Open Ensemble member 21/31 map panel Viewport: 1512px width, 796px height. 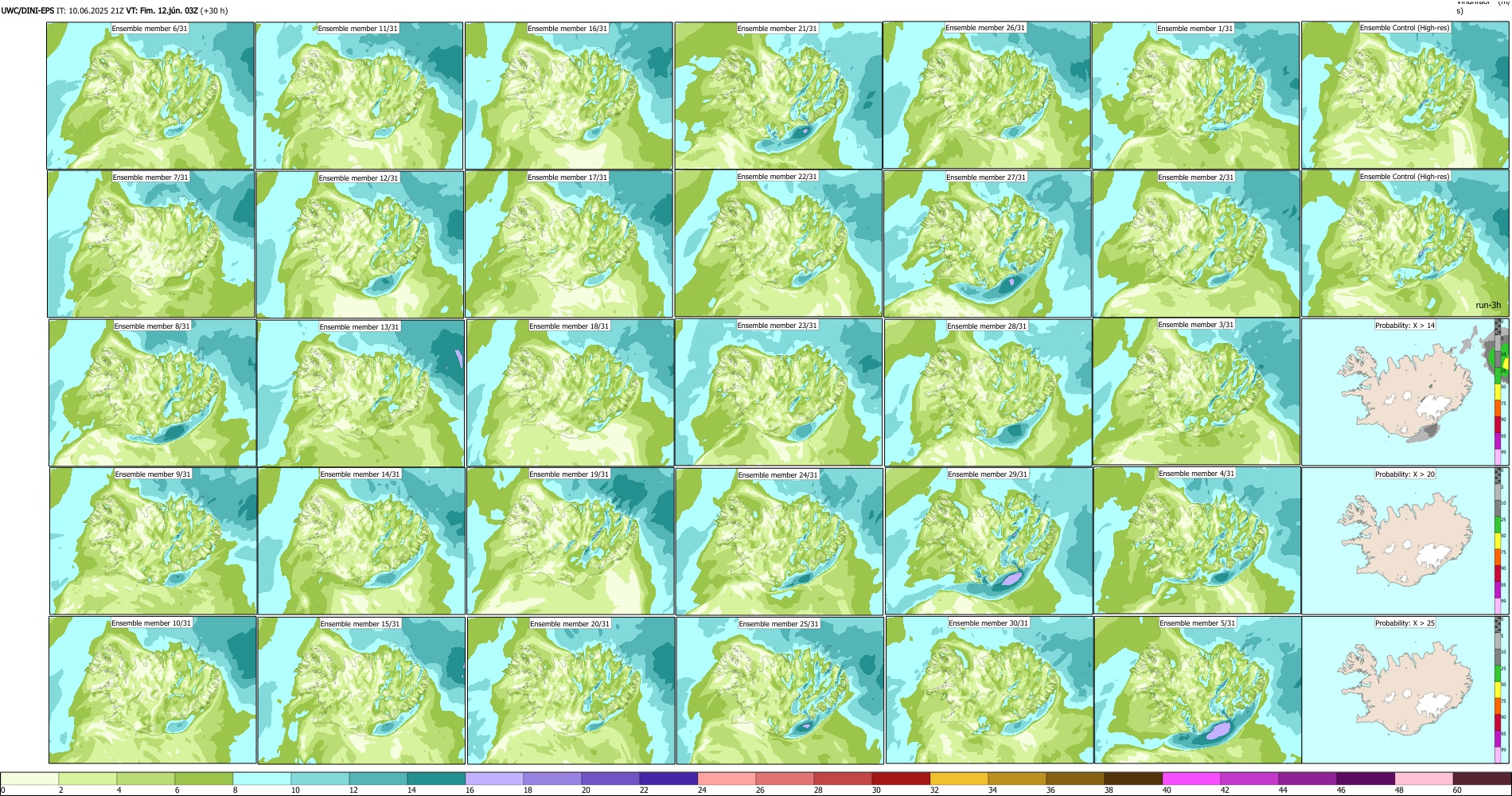pos(778,96)
